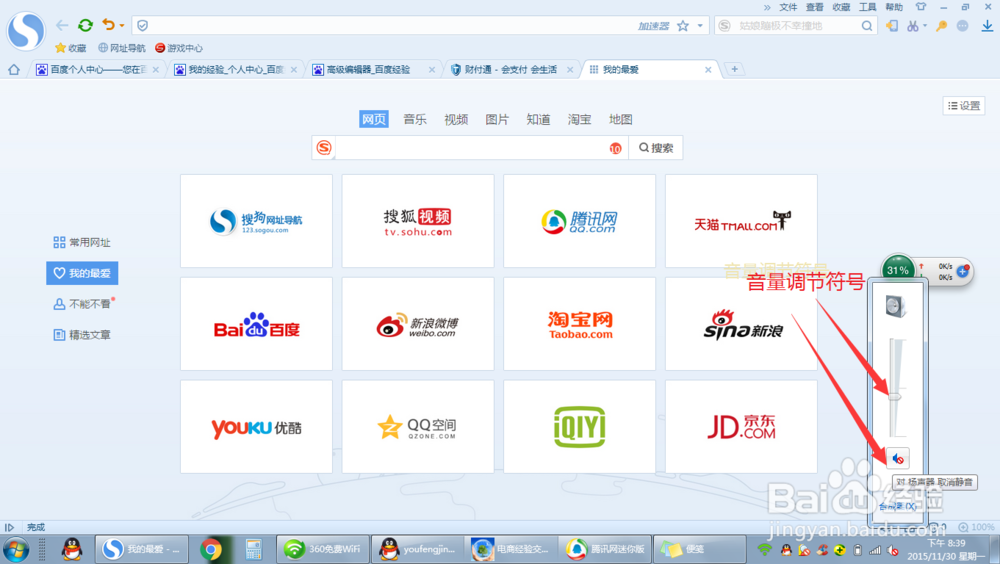Open 游戏中心 bookmark

(179, 48)
